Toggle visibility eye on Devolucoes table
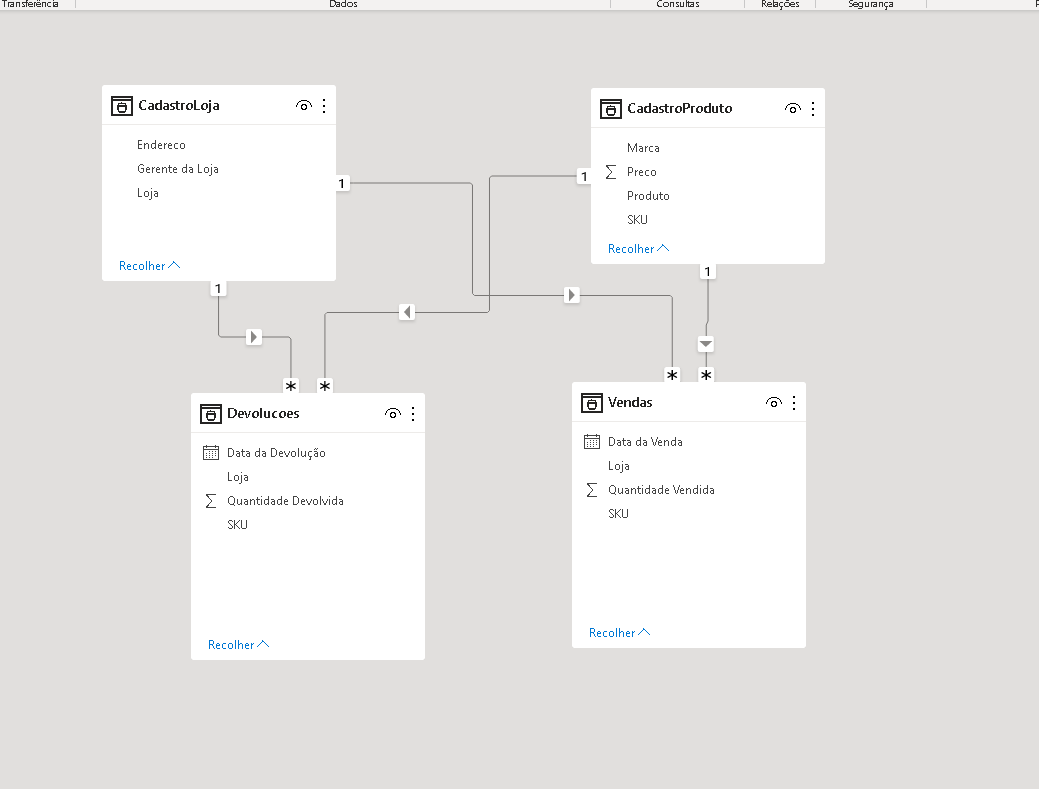Viewport: 1039px width, 789px height. [393, 413]
